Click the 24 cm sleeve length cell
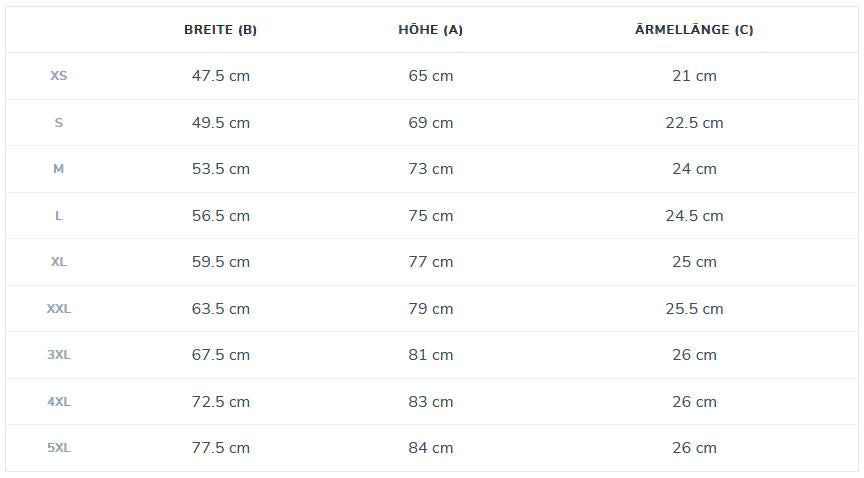This screenshot has width=864, height=478. 694,169
